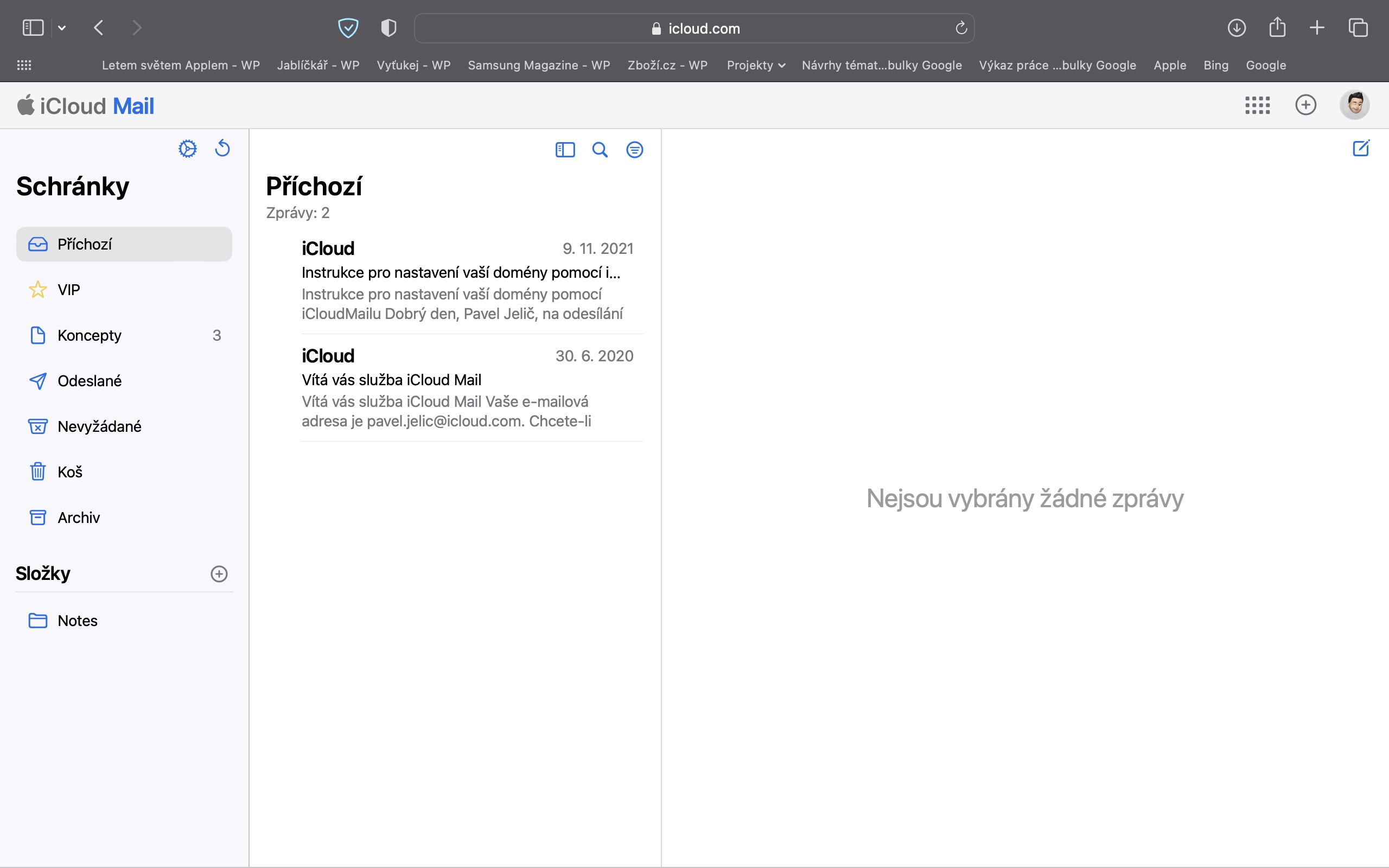The height and width of the screenshot is (868, 1389).
Task: Open the Notes folder
Action: point(77,621)
